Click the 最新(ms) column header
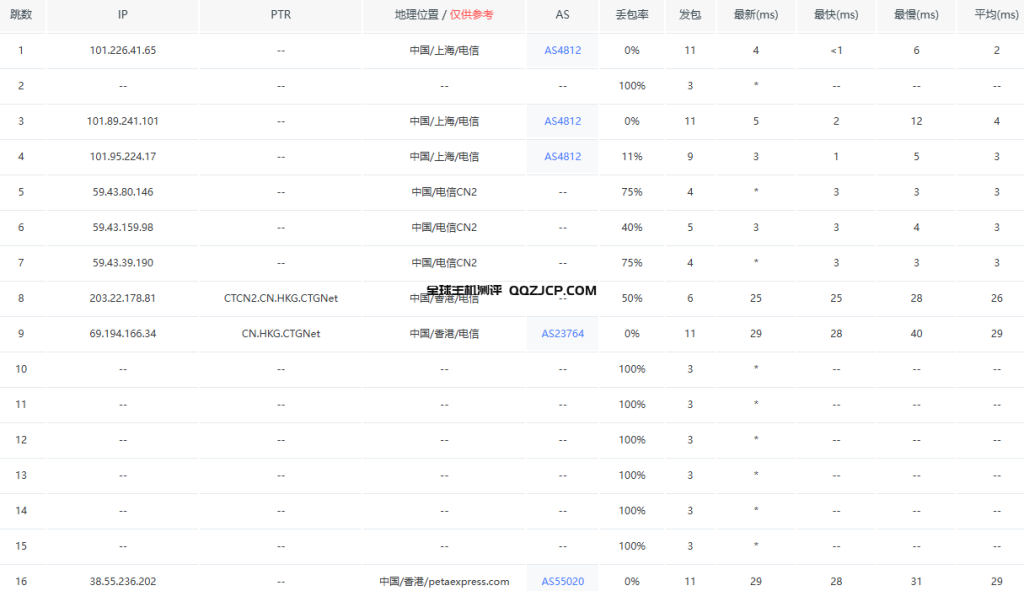Viewport: 1024px width, 591px height. point(755,15)
